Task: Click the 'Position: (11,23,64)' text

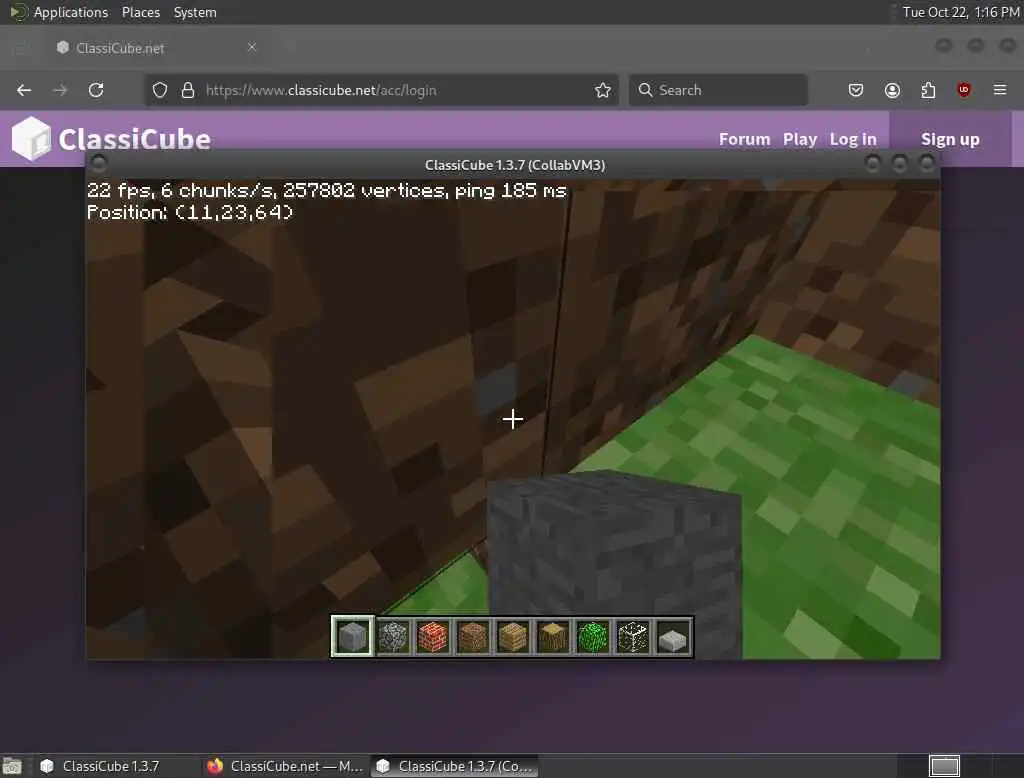Action: click(x=190, y=212)
